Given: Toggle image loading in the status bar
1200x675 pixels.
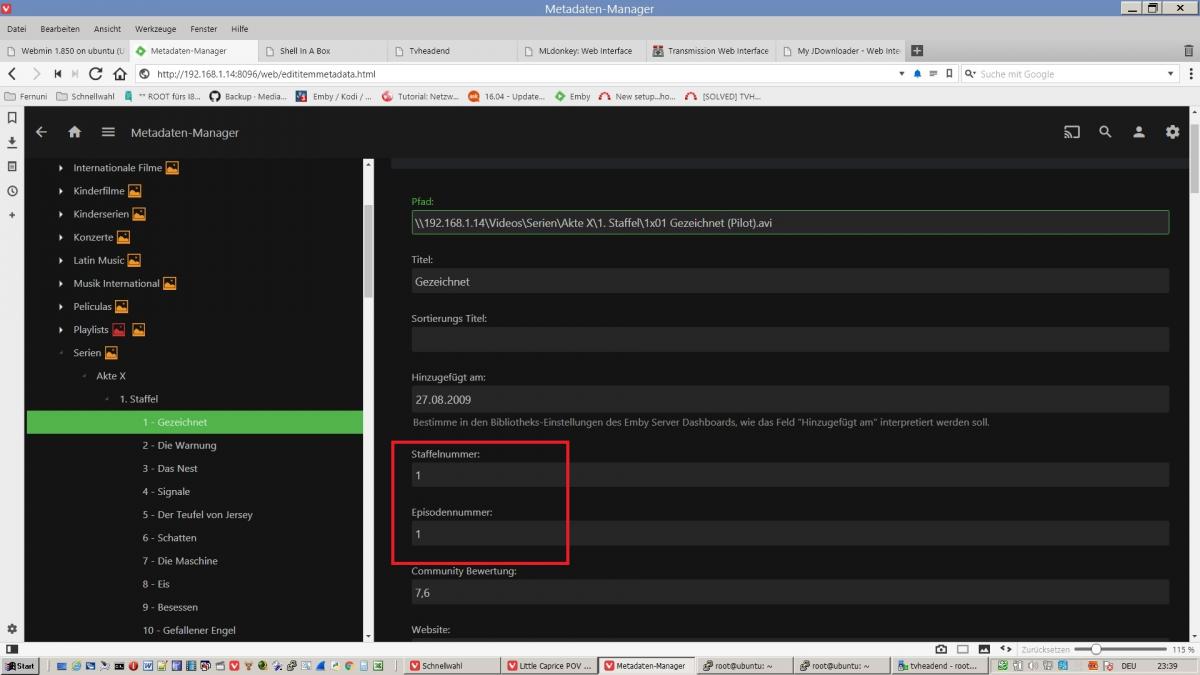Looking at the screenshot, I should click(x=985, y=649).
